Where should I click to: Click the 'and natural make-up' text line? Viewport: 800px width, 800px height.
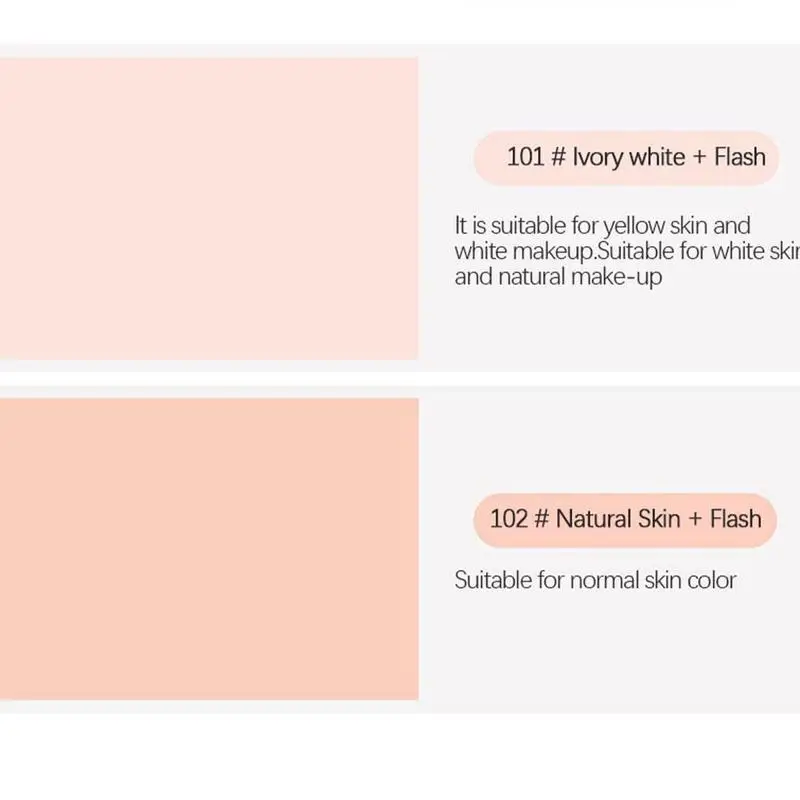558,278
